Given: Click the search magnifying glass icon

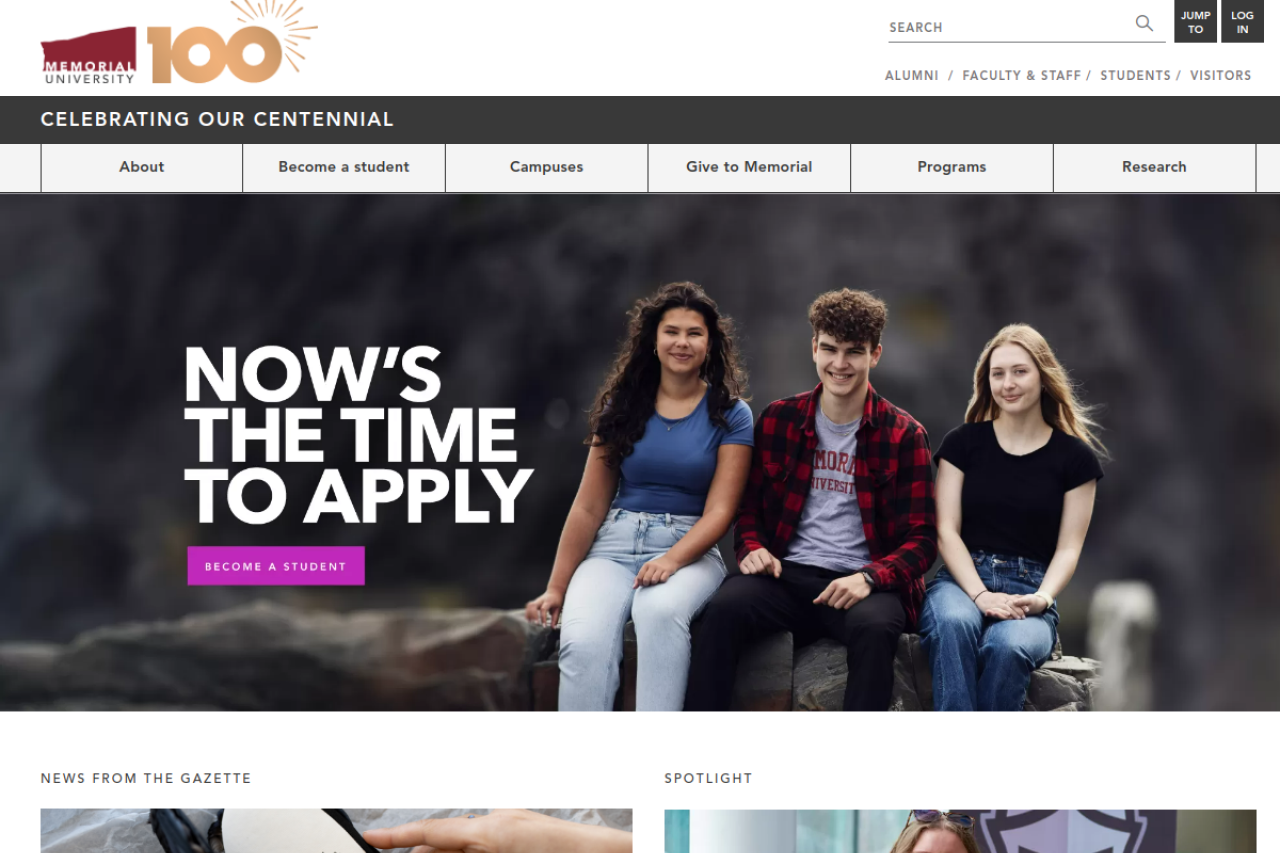Looking at the screenshot, I should coord(1144,23).
